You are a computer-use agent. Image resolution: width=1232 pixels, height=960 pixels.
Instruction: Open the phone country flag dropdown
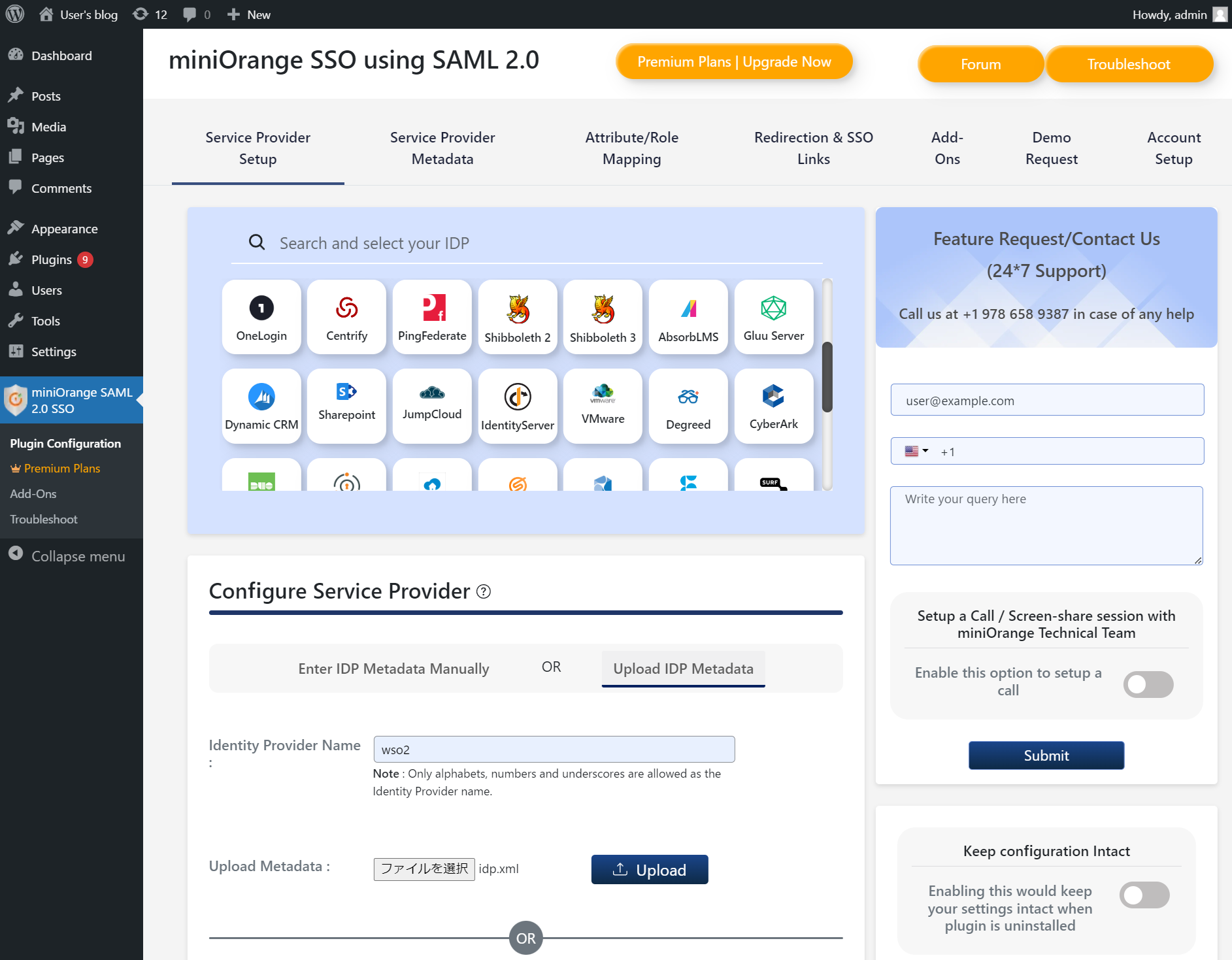point(916,451)
